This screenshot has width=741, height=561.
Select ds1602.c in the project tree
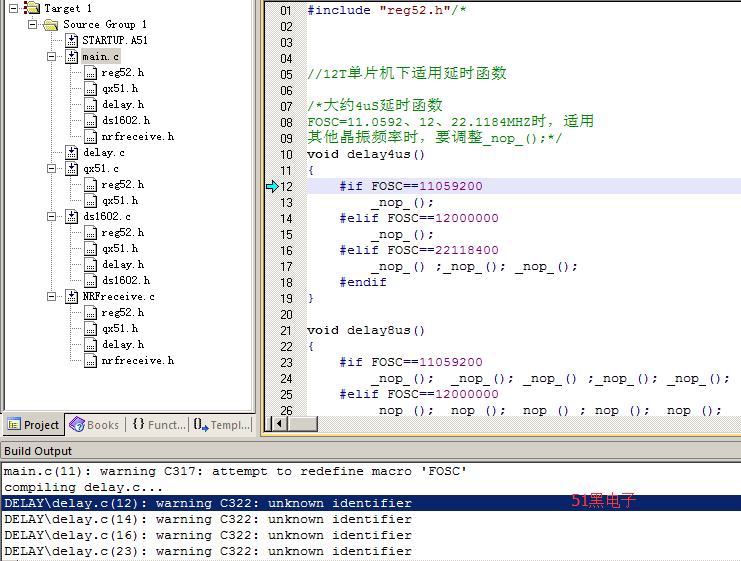pyautogui.click(x=107, y=216)
